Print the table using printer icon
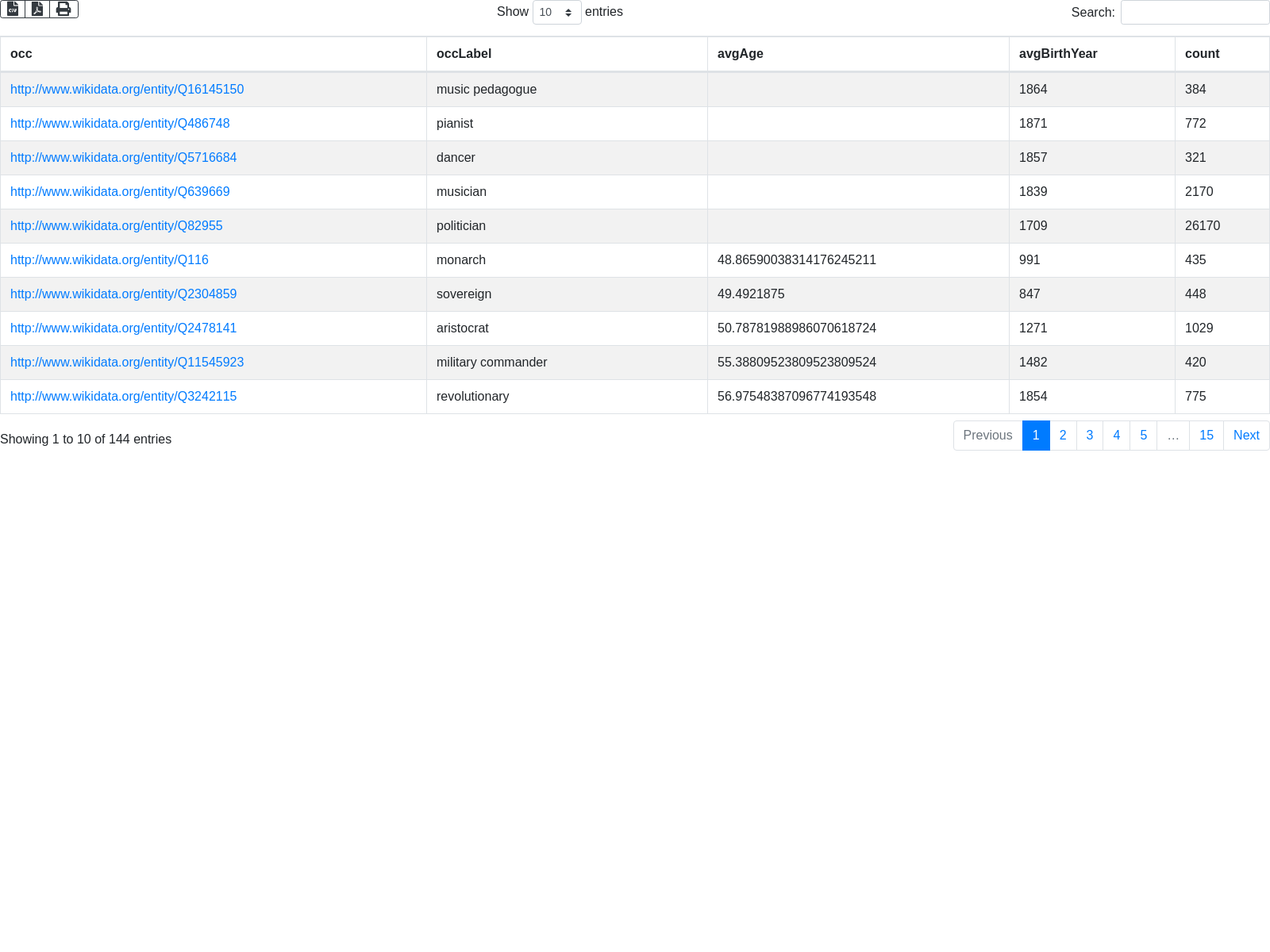 [x=63, y=9]
